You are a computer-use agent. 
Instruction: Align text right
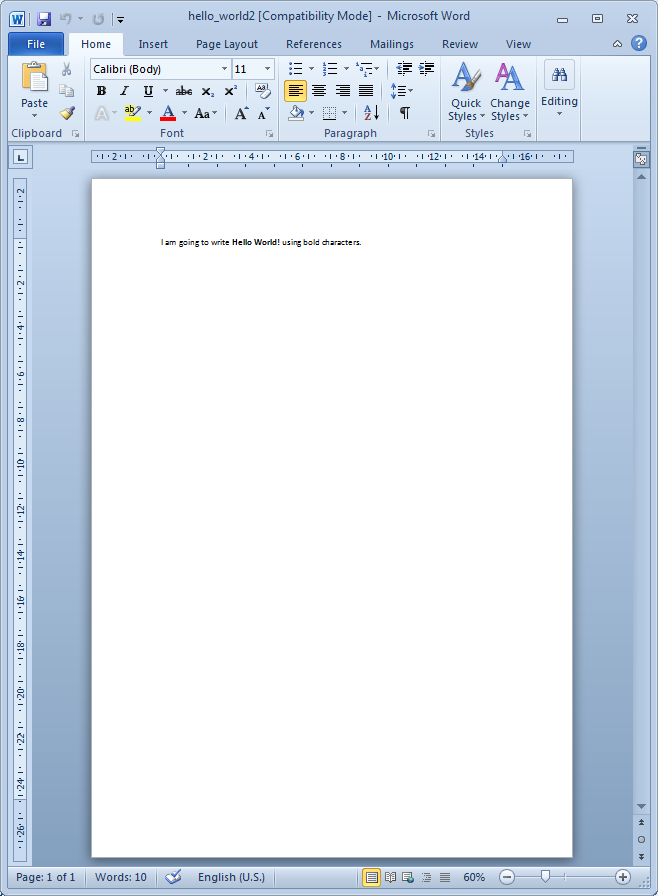click(343, 91)
